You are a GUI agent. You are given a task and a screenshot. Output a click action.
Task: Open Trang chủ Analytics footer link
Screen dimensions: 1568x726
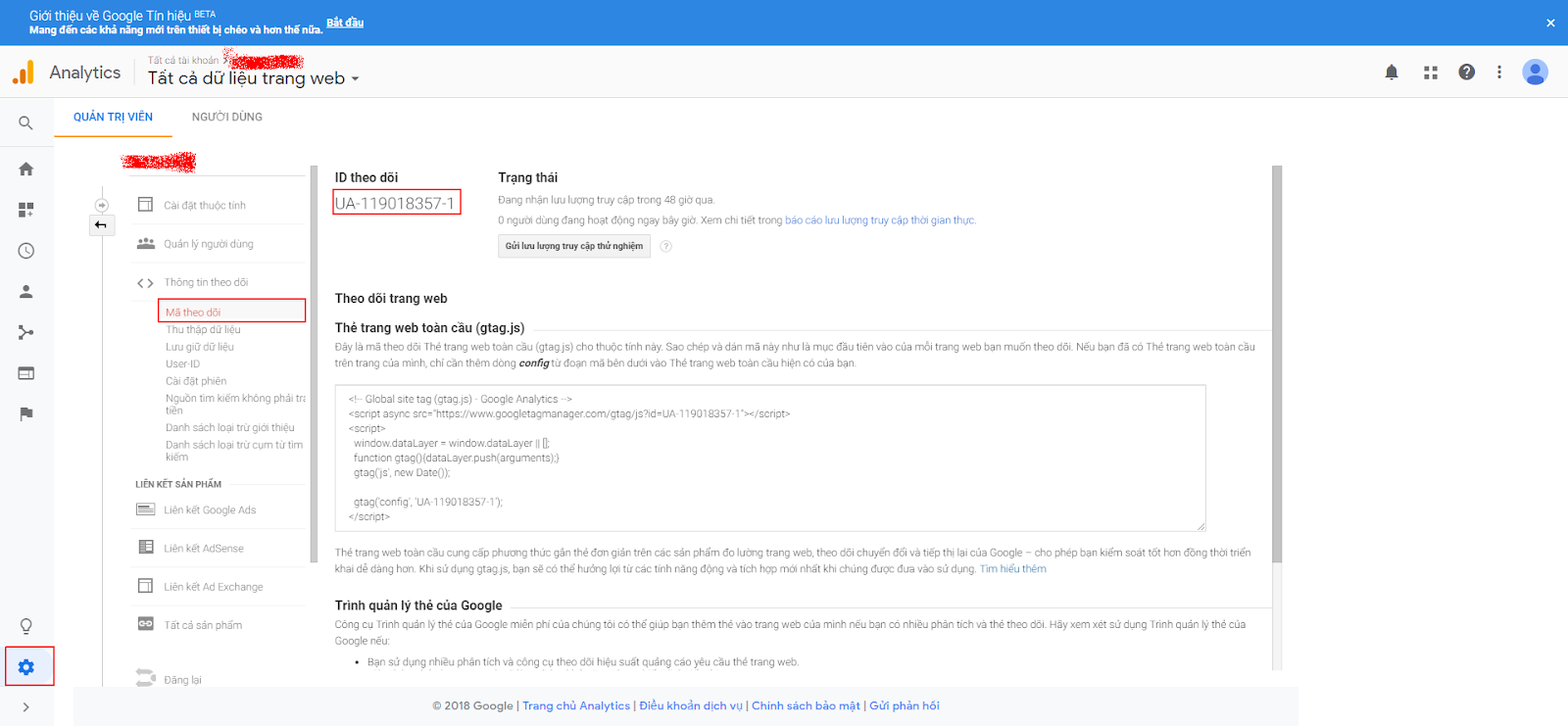coord(576,705)
